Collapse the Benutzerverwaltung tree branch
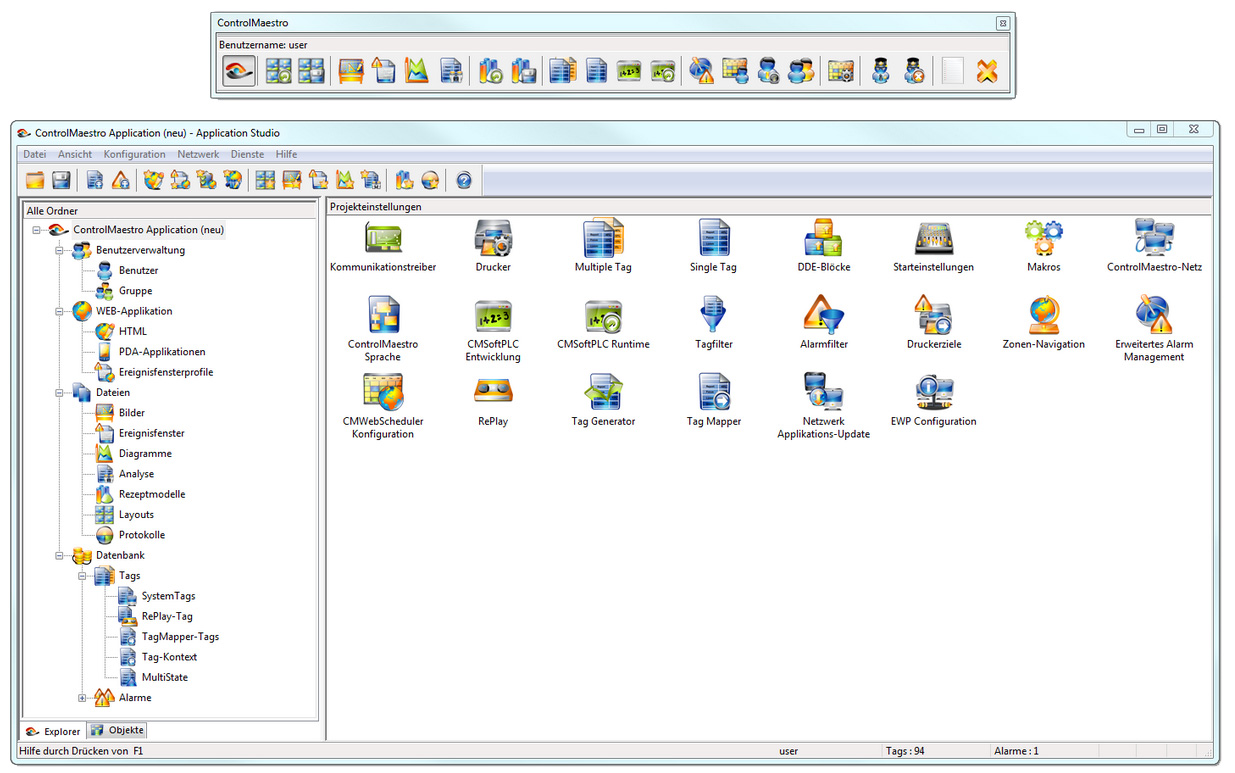The image size is (1235, 773). tap(59, 250)
